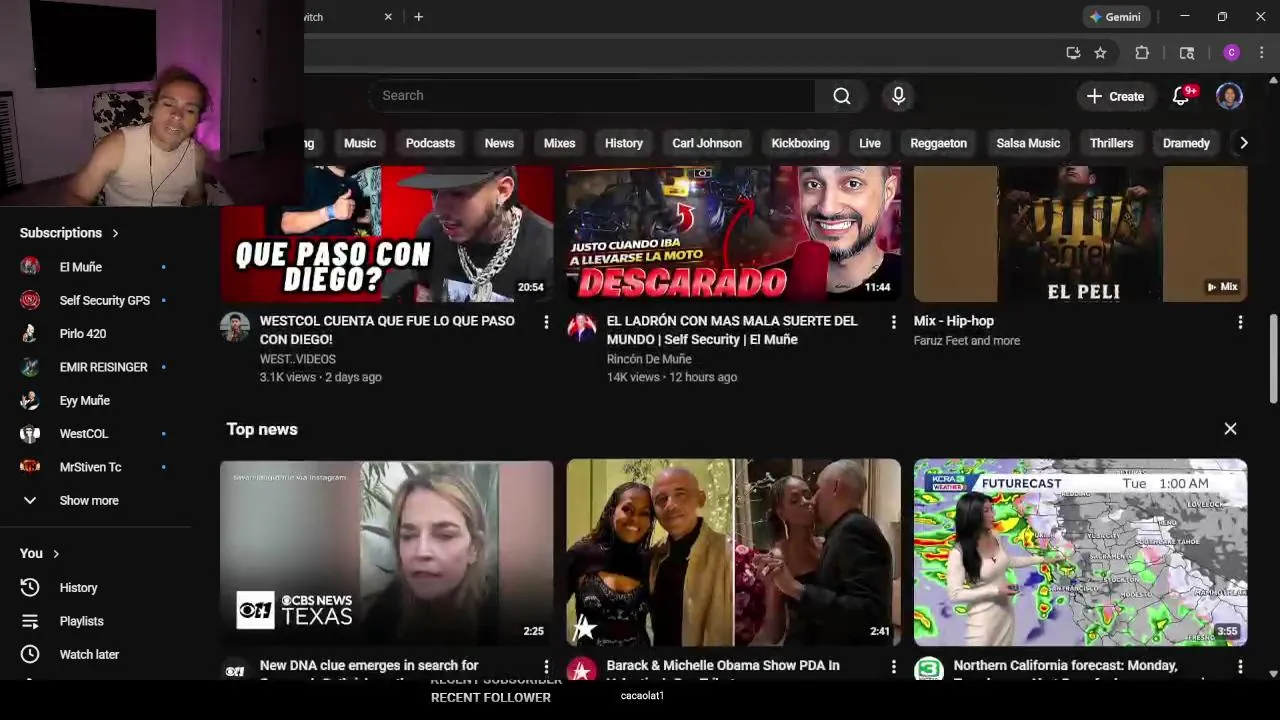The image size is (1280, 720).
Task: Open options for Obama PDA video
Action: pos(893,667)
